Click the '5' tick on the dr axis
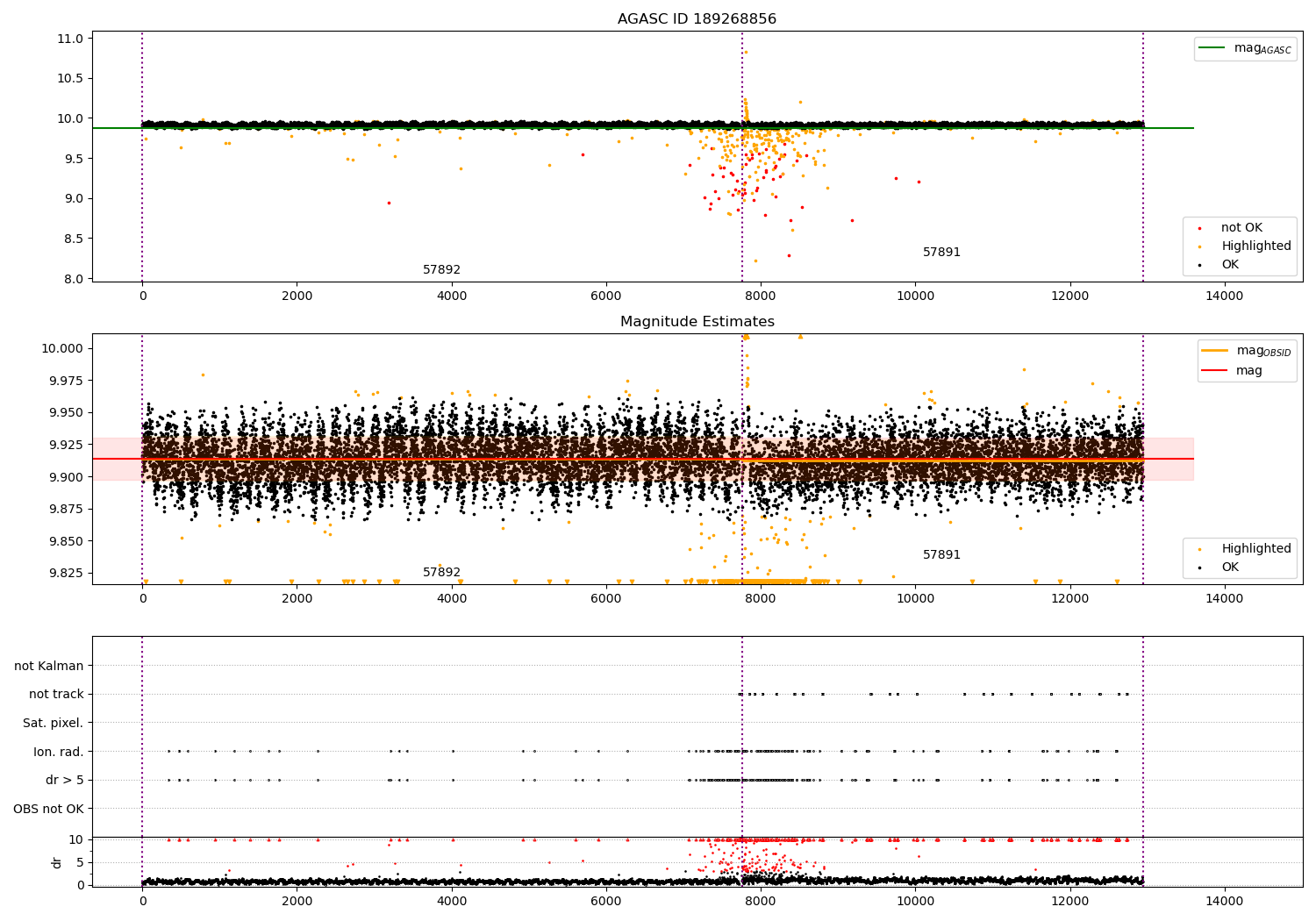Viewport: 1316px width, 921px height. coord(80,862)
